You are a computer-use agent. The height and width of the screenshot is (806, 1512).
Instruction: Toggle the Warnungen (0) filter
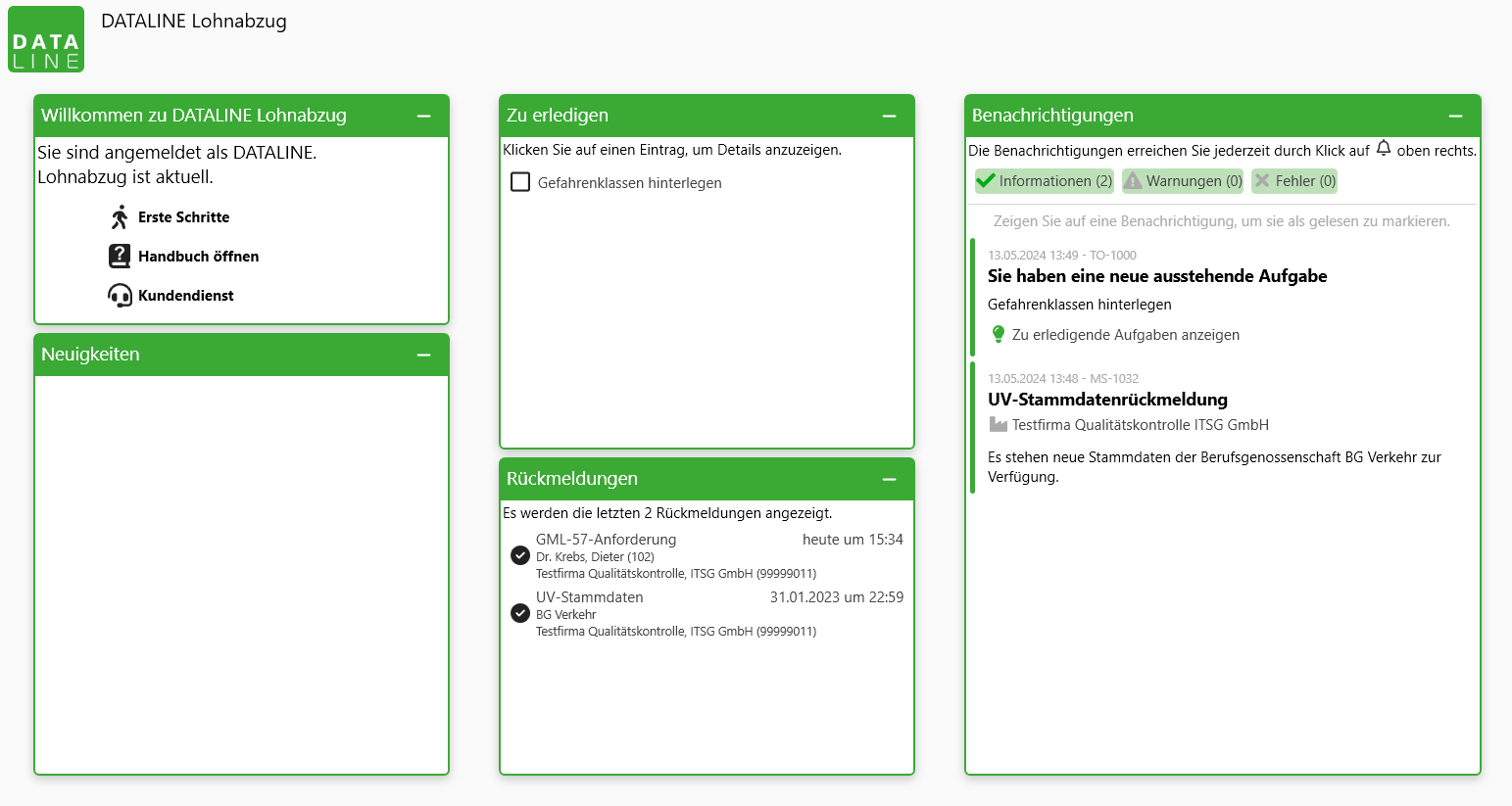(1183, 181)
